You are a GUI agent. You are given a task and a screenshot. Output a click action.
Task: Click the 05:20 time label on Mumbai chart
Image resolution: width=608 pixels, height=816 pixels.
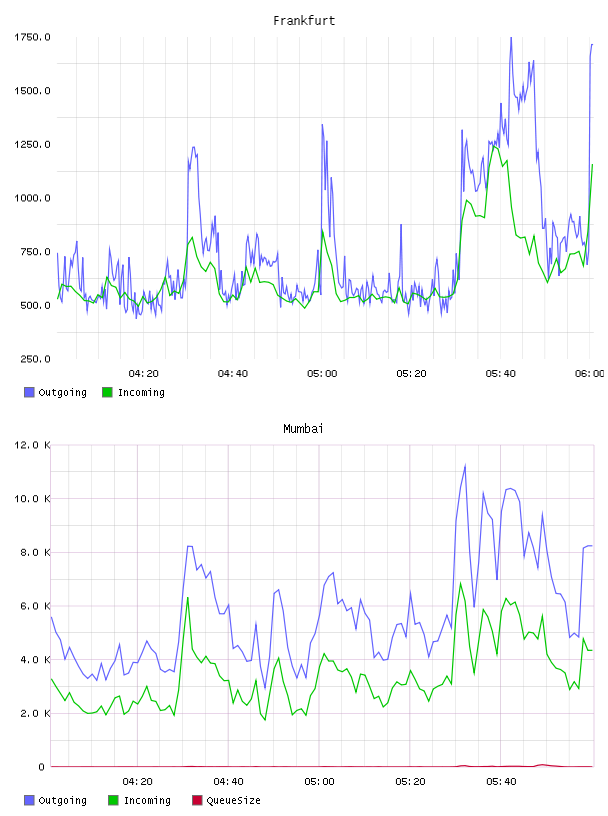pyautogui.click(x=410, y=782)
